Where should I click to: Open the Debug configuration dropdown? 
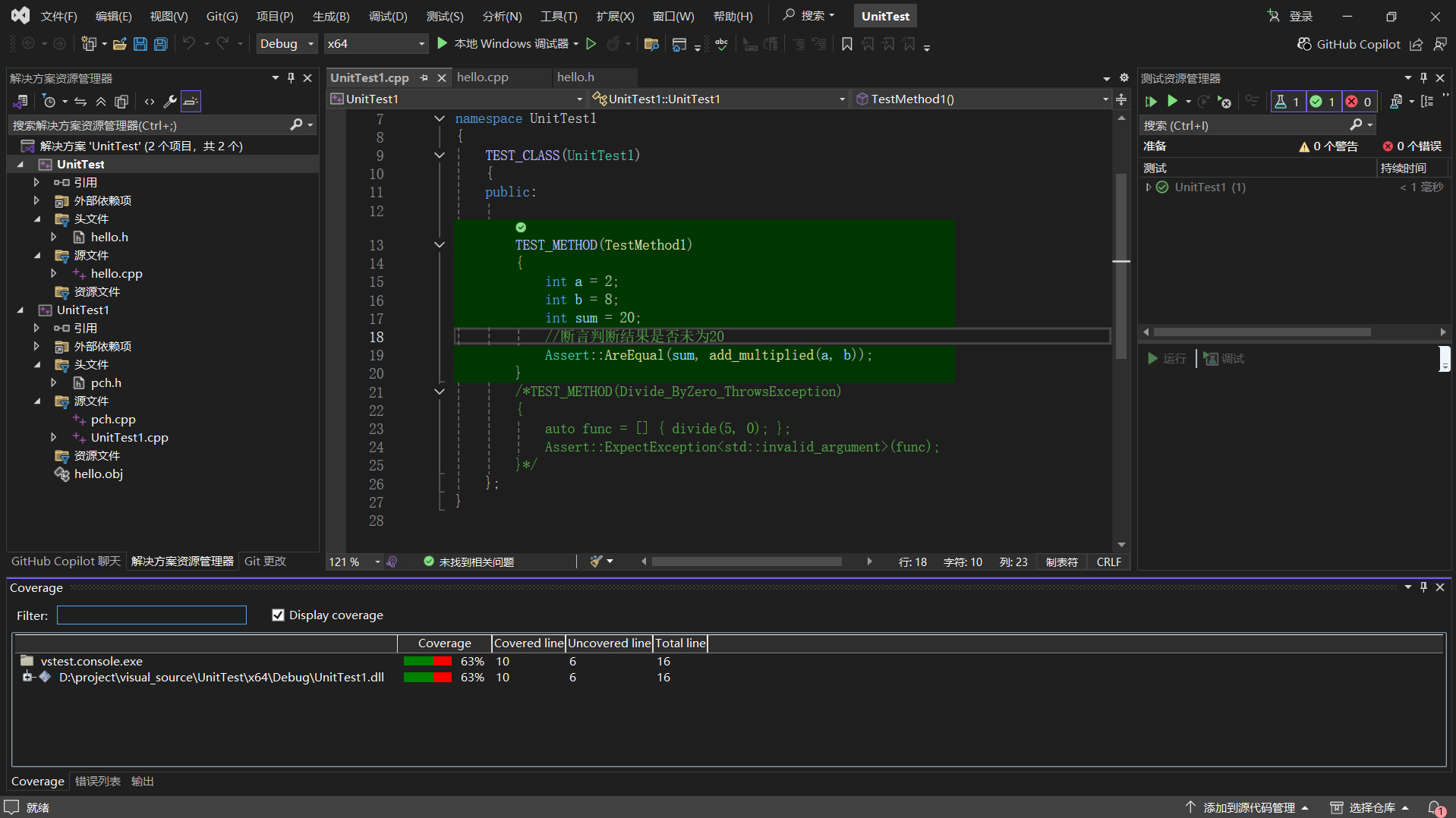point(287,44)
